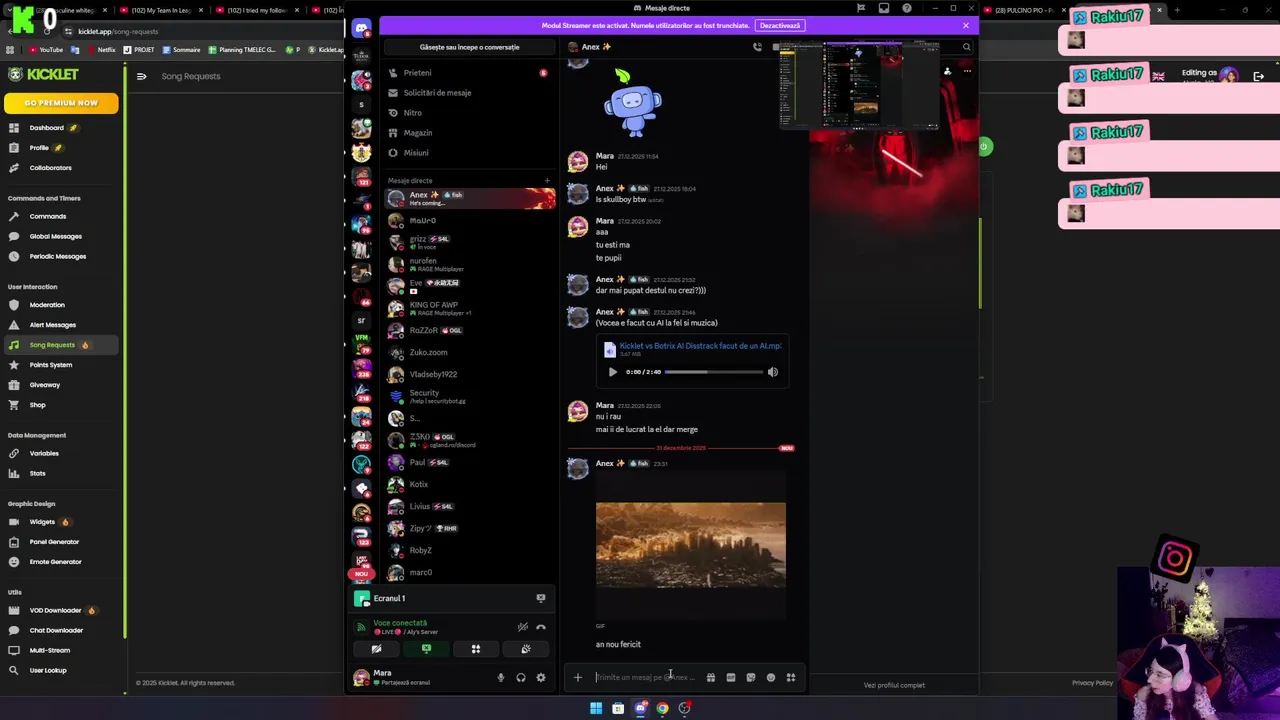Screen dimensions: 1280x720
Task: Open Netflix bookmark in browser bar
Action: pyautogui.click(x=101, y=50)
